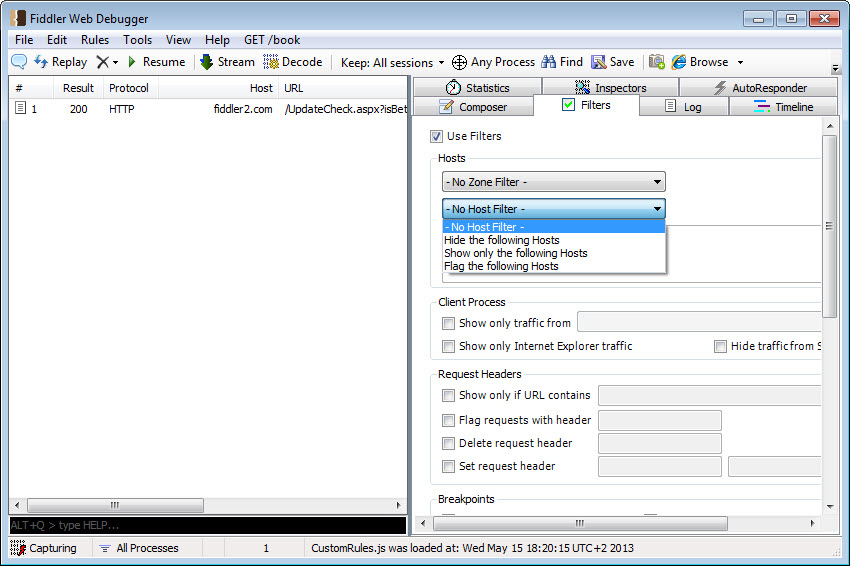Click the Any Process target icon
This screenshot has height=566, width=850.
click(x=459, y=62)
